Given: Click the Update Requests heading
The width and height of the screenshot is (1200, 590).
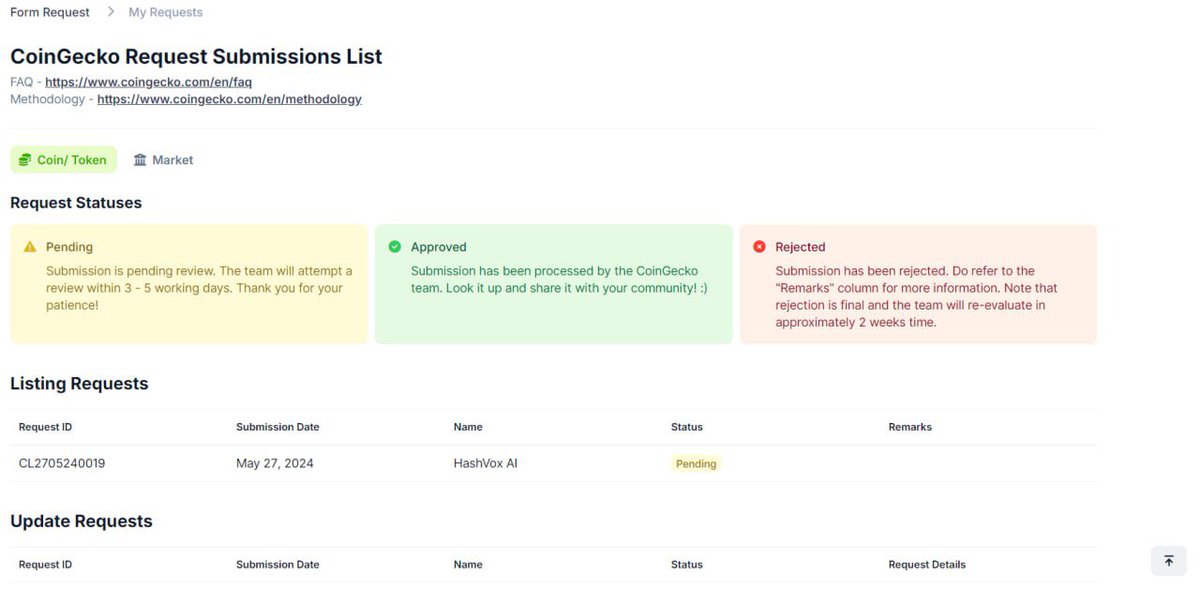Looking at the screenshot, I should pyautogui.click(x=81, y=521).
